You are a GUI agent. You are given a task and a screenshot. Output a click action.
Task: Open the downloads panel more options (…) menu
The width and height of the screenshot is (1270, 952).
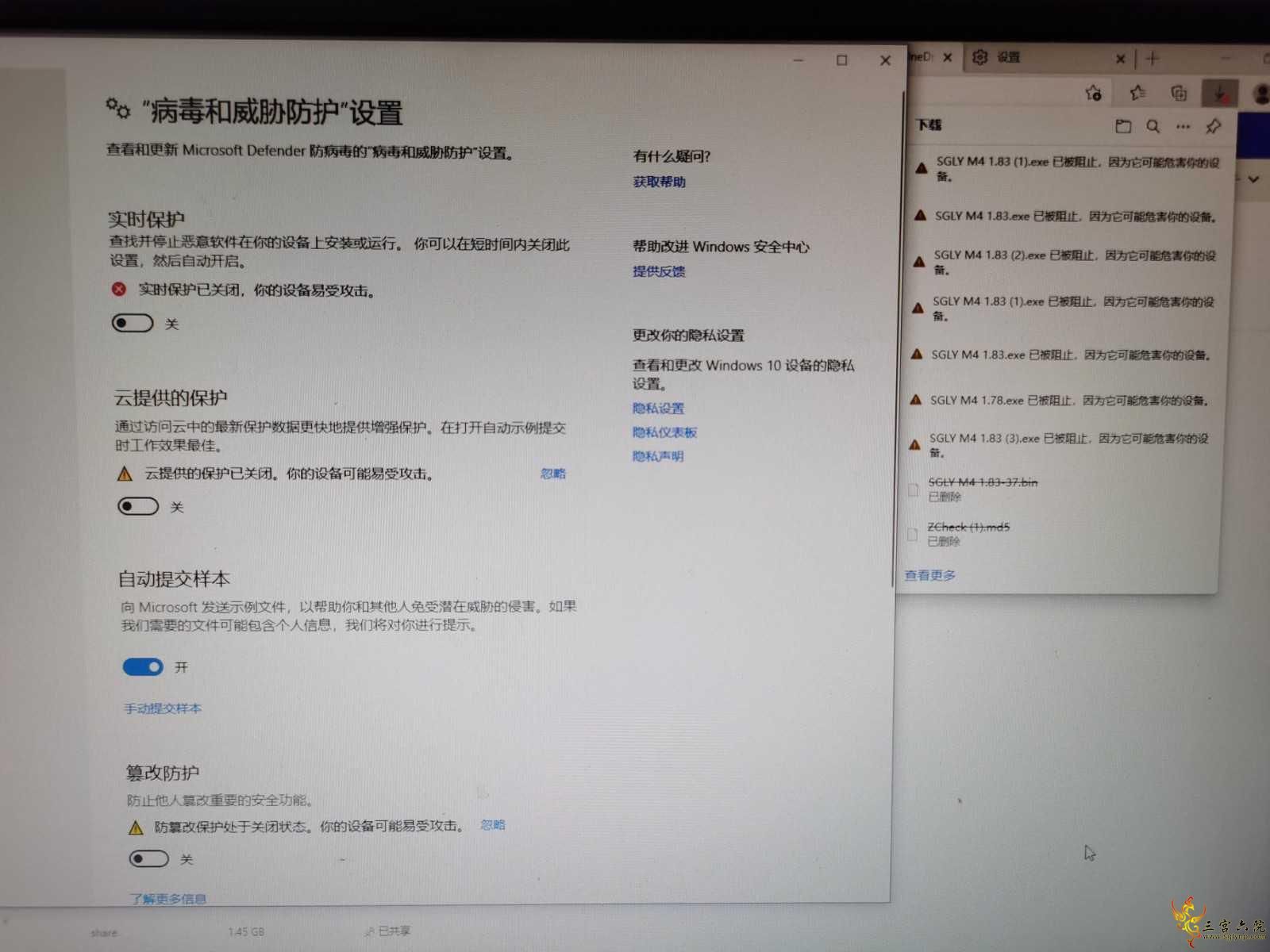click(x=1183, y=126)
